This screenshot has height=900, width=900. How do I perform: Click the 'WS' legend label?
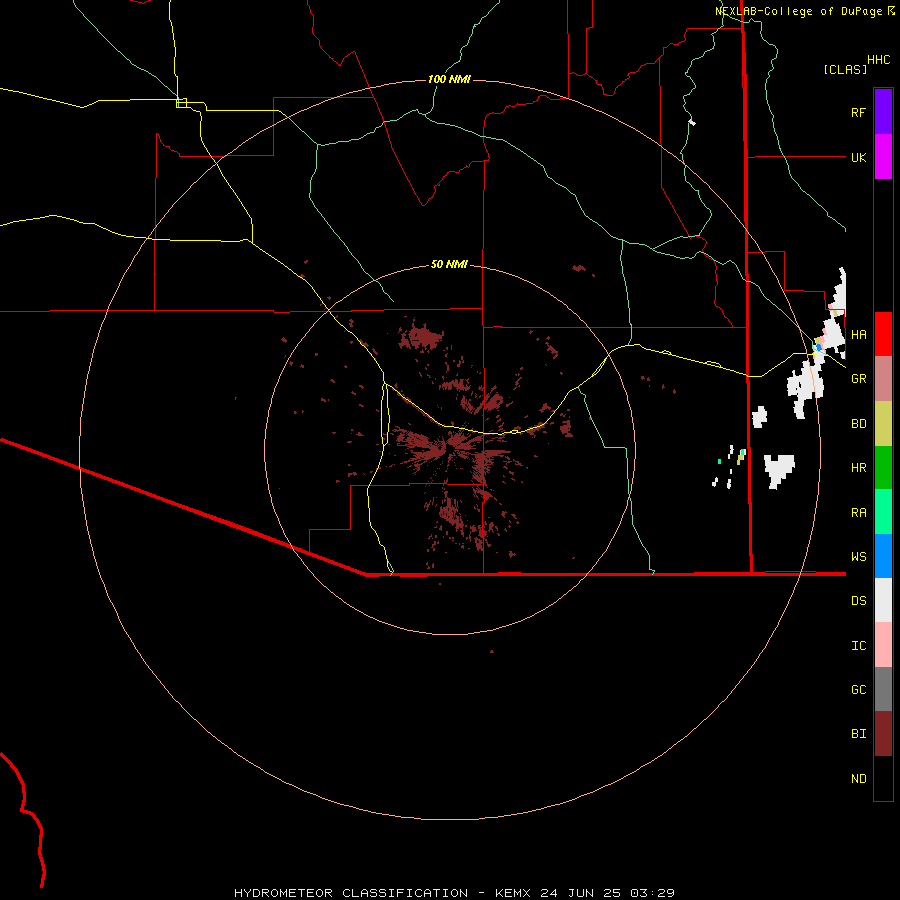pos(859,556)
